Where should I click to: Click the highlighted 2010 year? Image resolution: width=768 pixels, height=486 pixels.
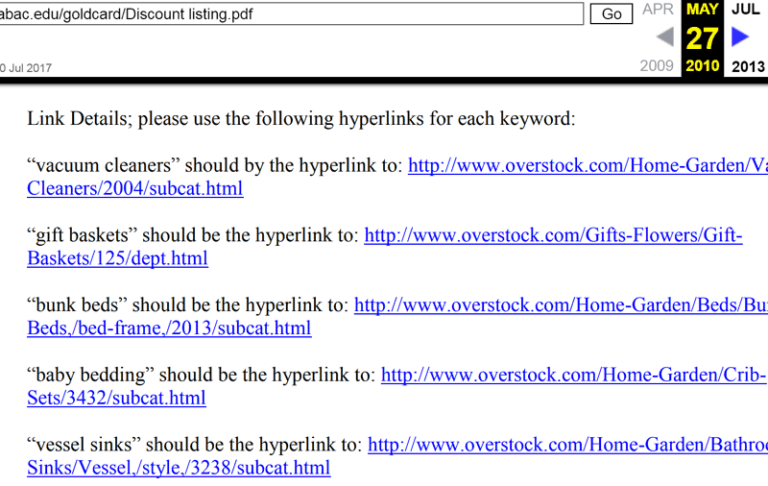click(x=702, y=66)
